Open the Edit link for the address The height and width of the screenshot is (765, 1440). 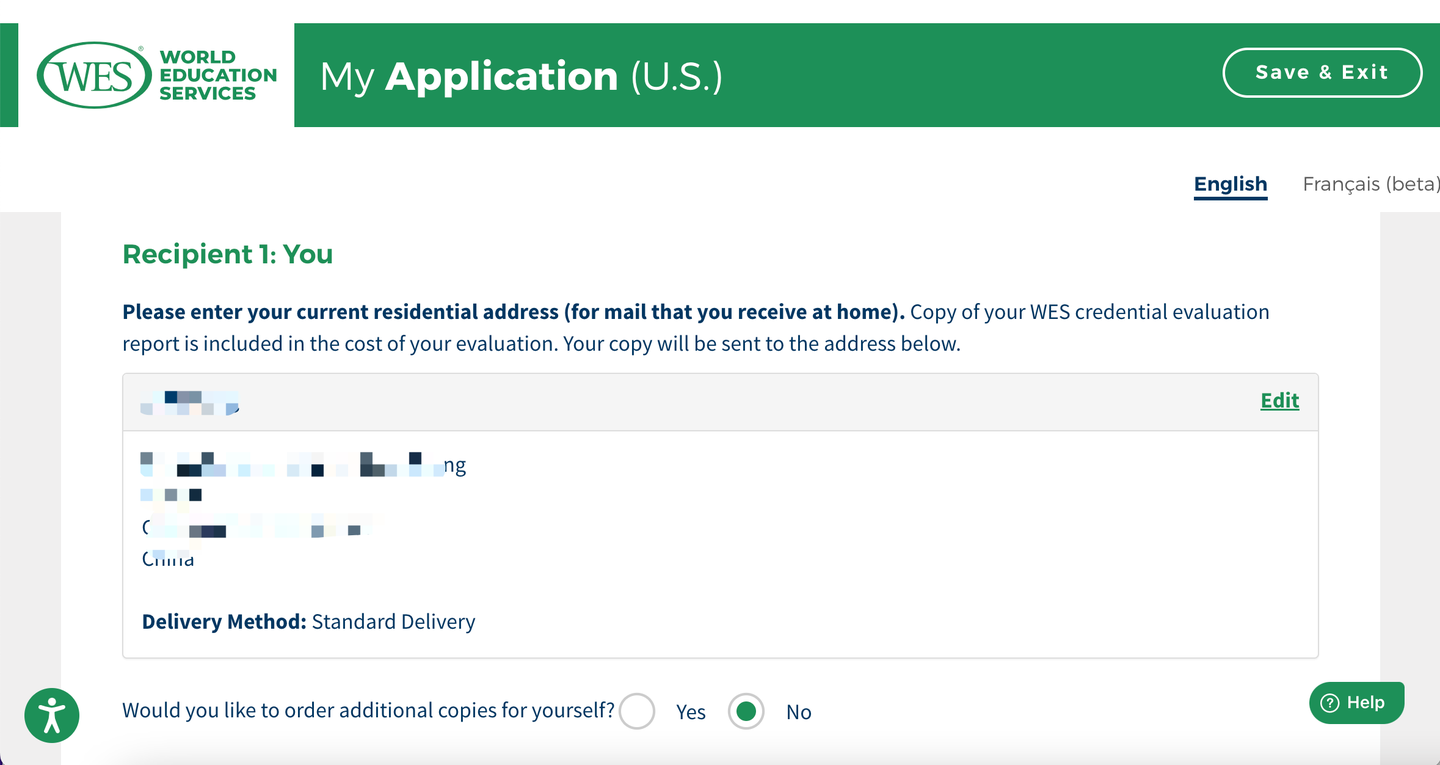point(1279,401)
